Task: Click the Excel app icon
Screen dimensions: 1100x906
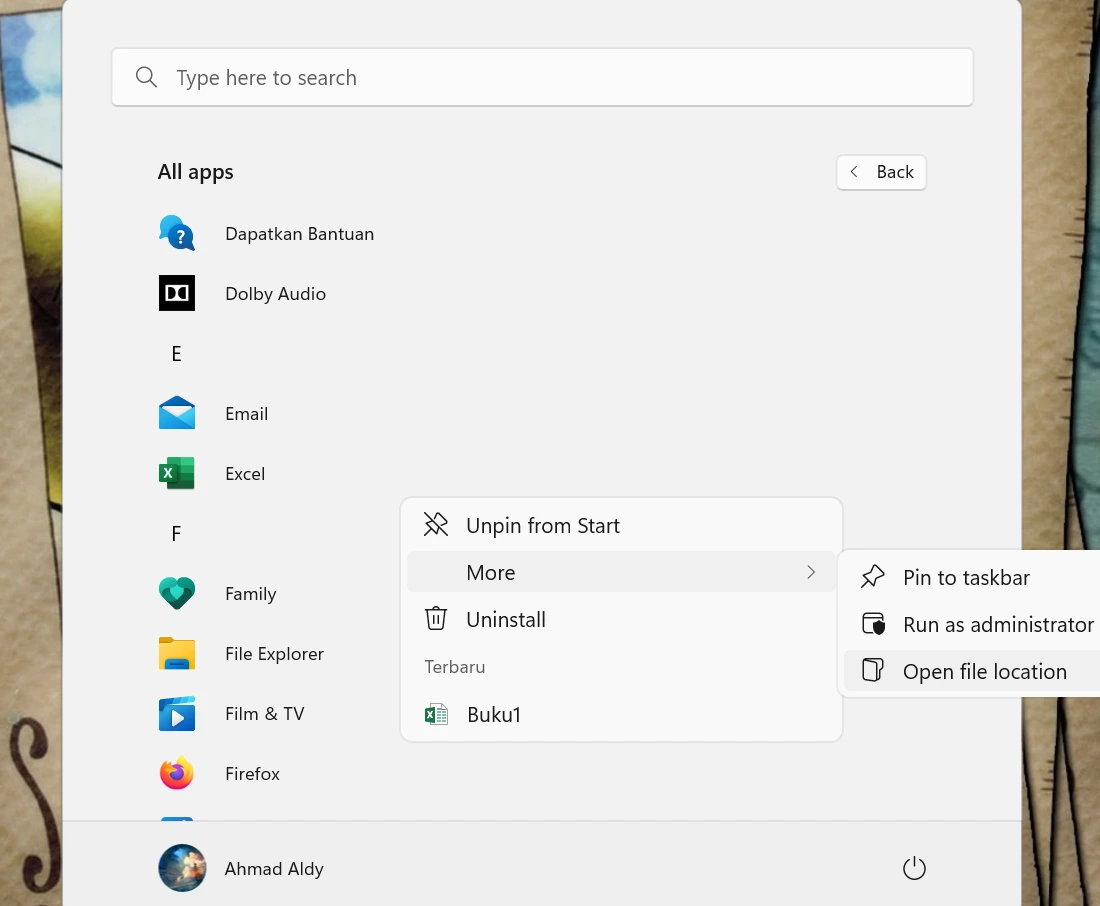Action: [x=177, y=474]
